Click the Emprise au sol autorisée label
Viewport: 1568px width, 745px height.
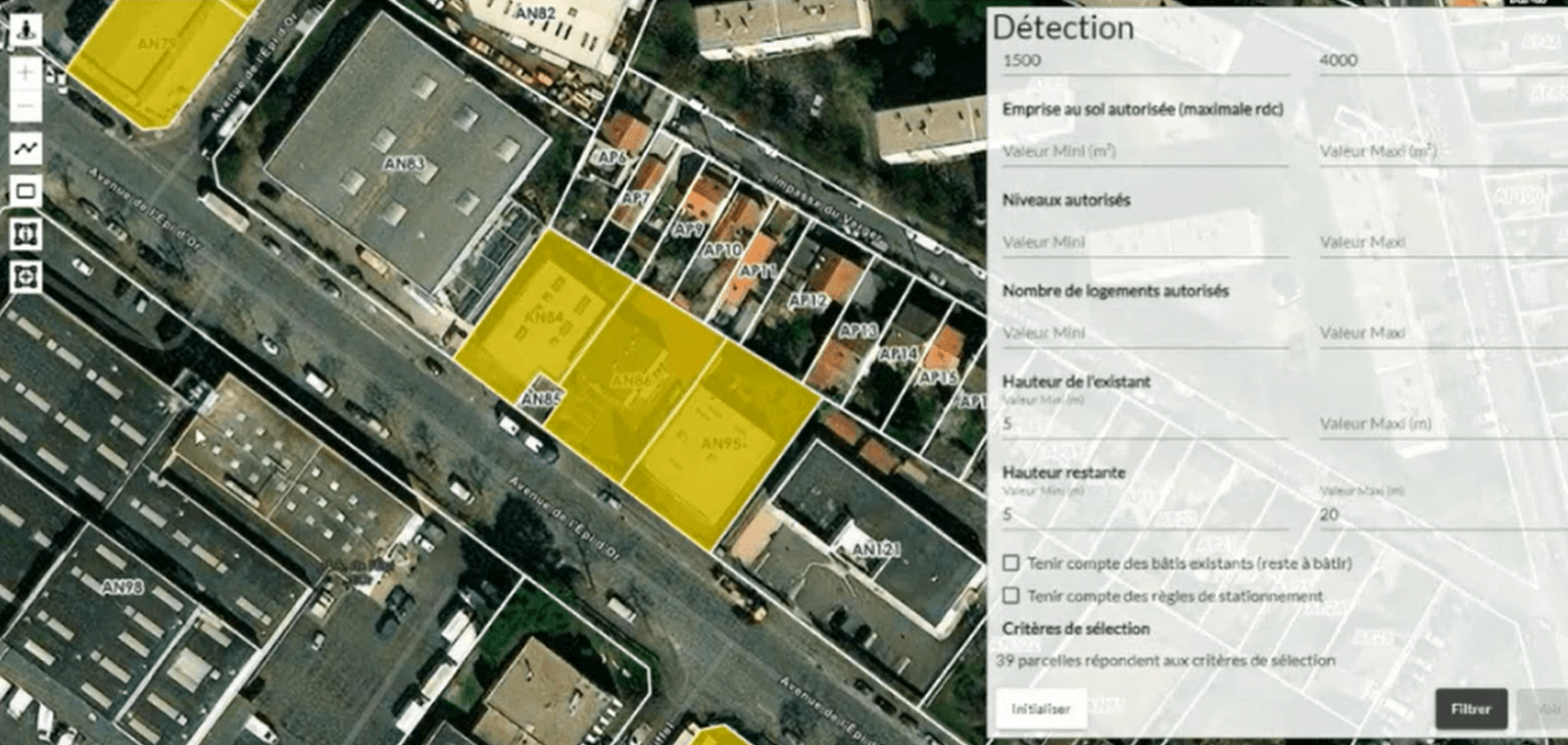coord(1143,109)
